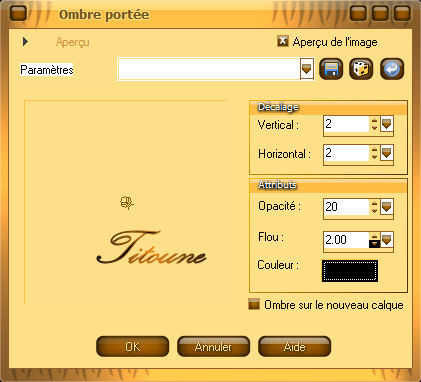Open help with the Aide button
Image resolution: width=421 pixels, height=382 pixels.
click(295, 346)
